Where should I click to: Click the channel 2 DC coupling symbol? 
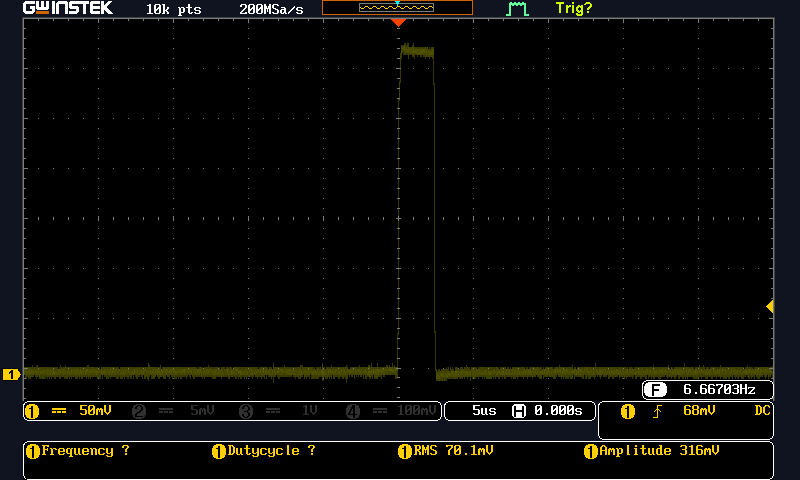[x=166, y=411]
